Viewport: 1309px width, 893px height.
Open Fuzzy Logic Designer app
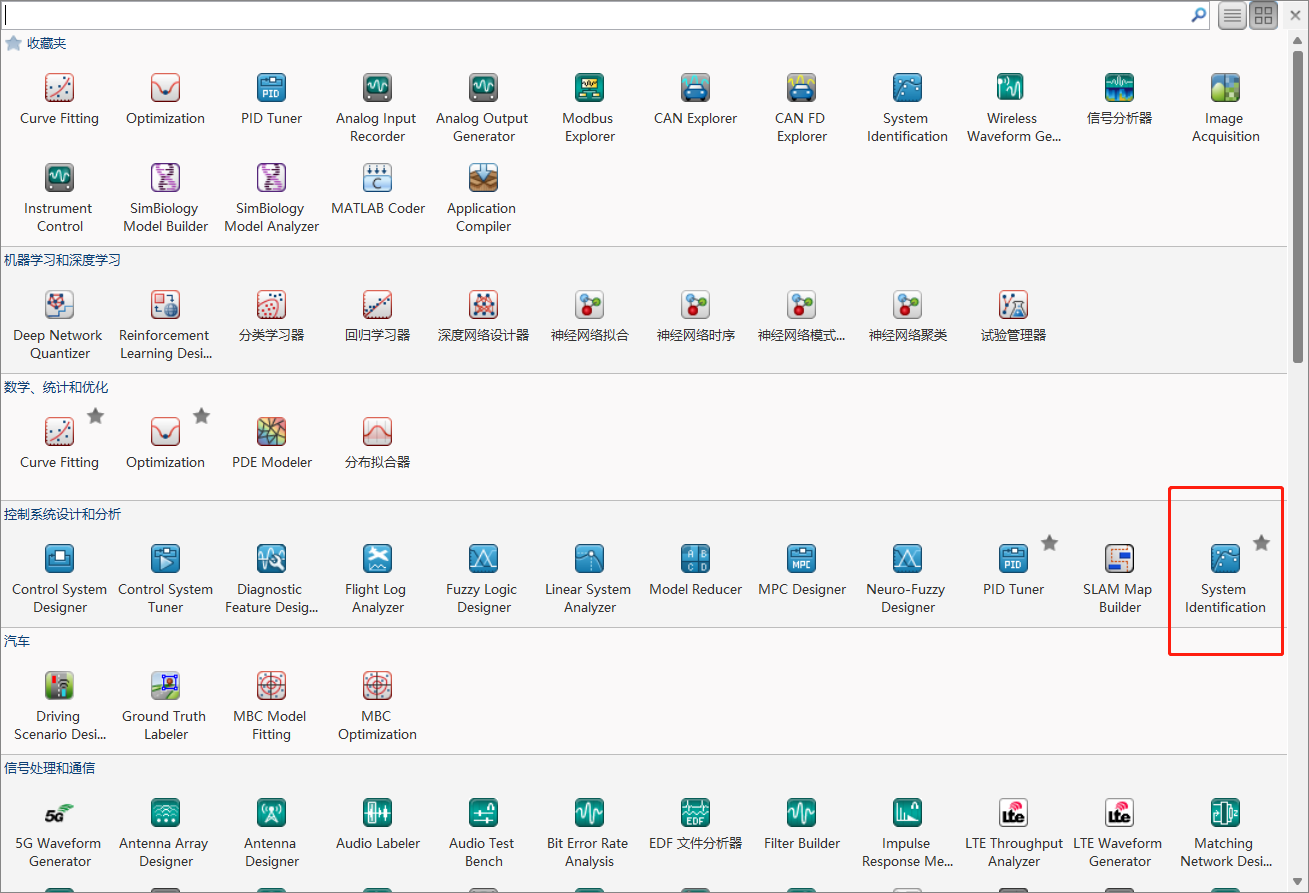point(484,580)
